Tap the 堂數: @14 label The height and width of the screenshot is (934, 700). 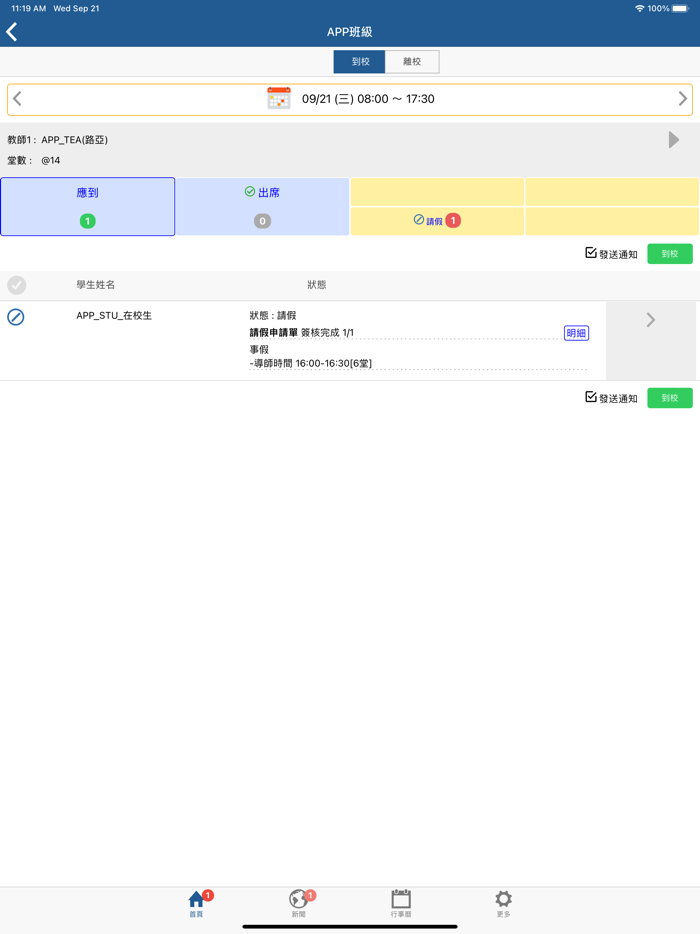pyautogui.click(x=33, y=160)
